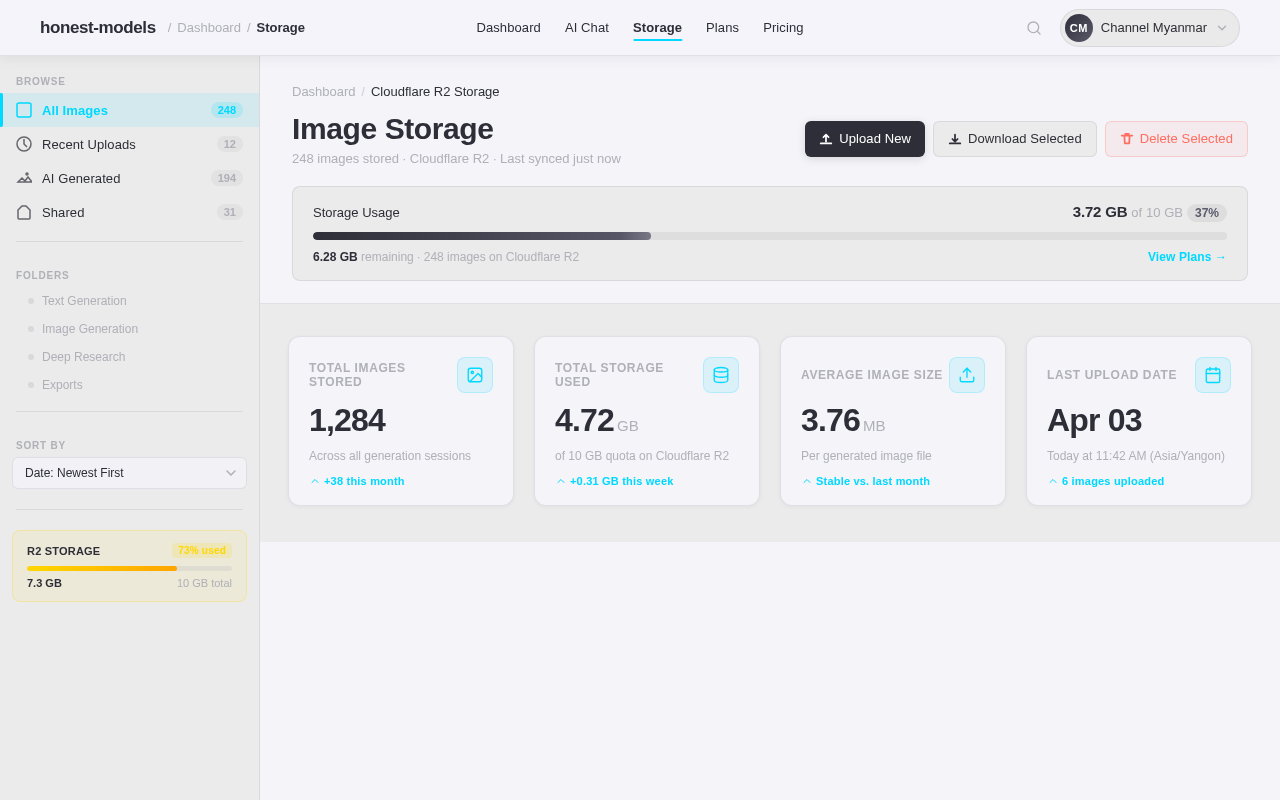
Task: Open the Date: Newest First sort dropdown
Action: coord(129,473)
